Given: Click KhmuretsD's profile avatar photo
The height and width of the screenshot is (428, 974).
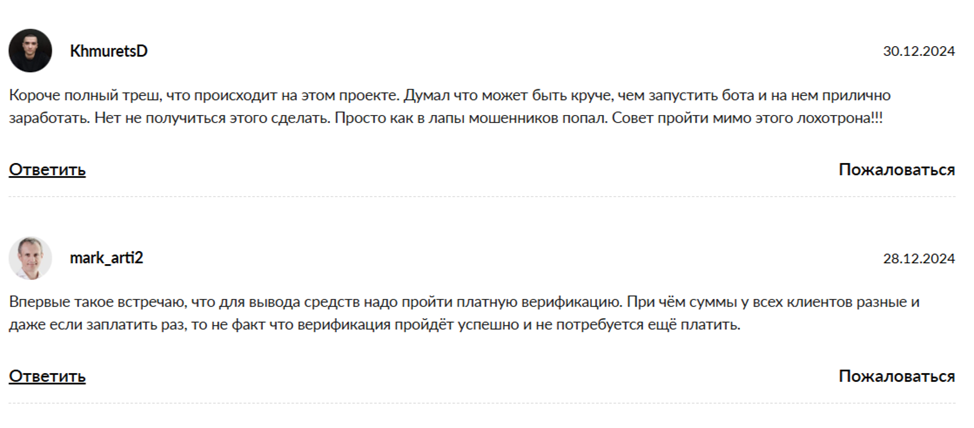Looking at the screenshot, I should click(30, 50).
